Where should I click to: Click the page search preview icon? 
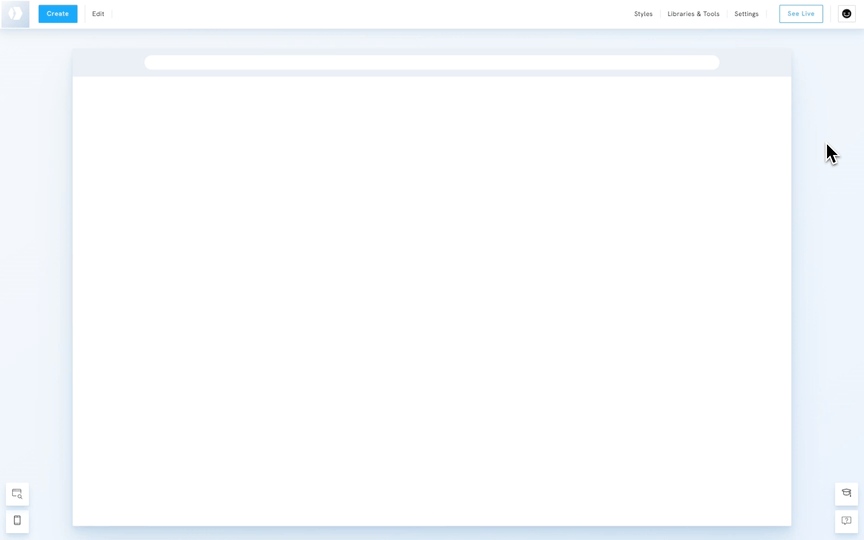point(17,494)
